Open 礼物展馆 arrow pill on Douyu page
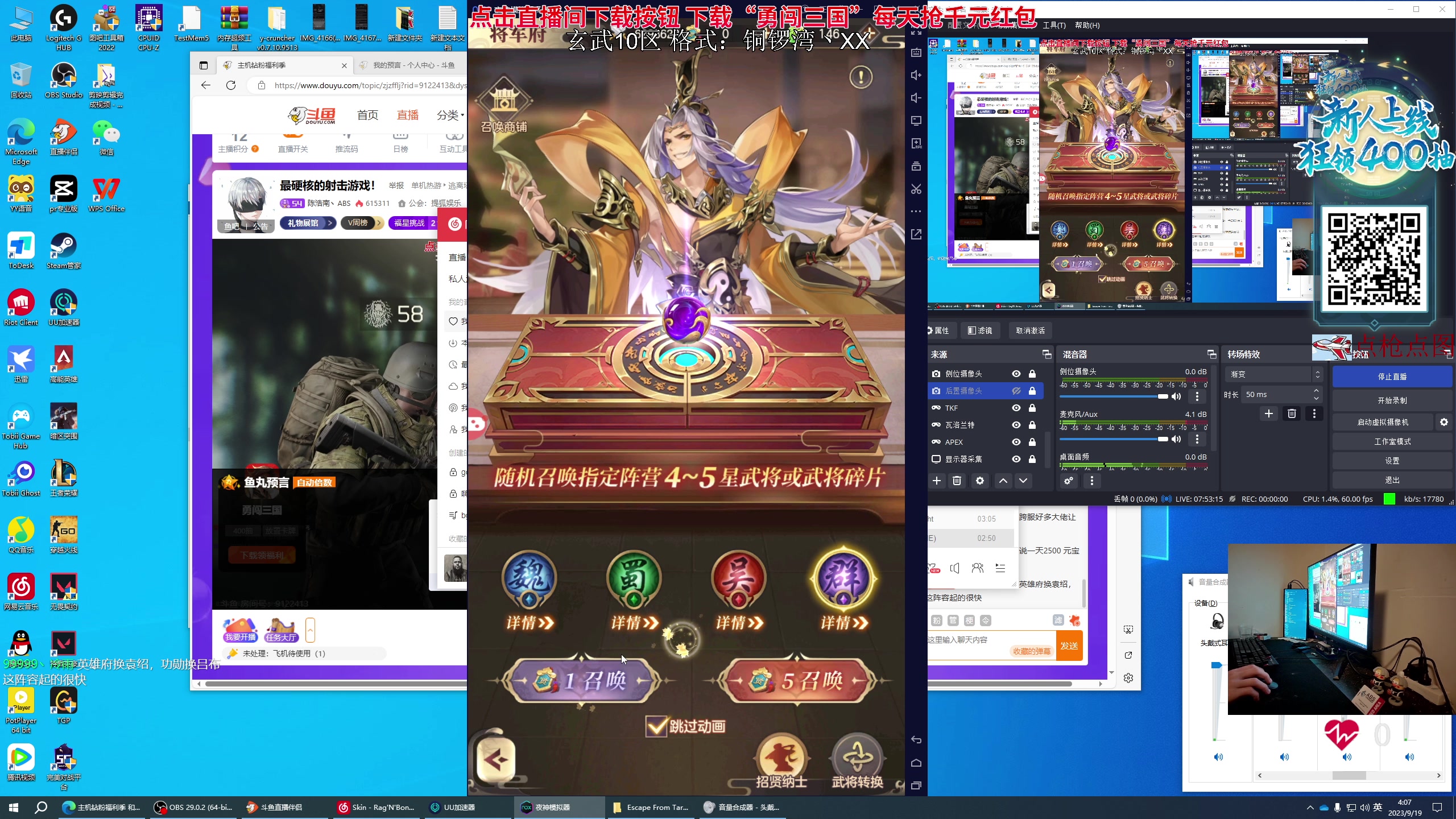This screenshot has width=1456, height=819. pyautogui.click(x=308, y=223)
